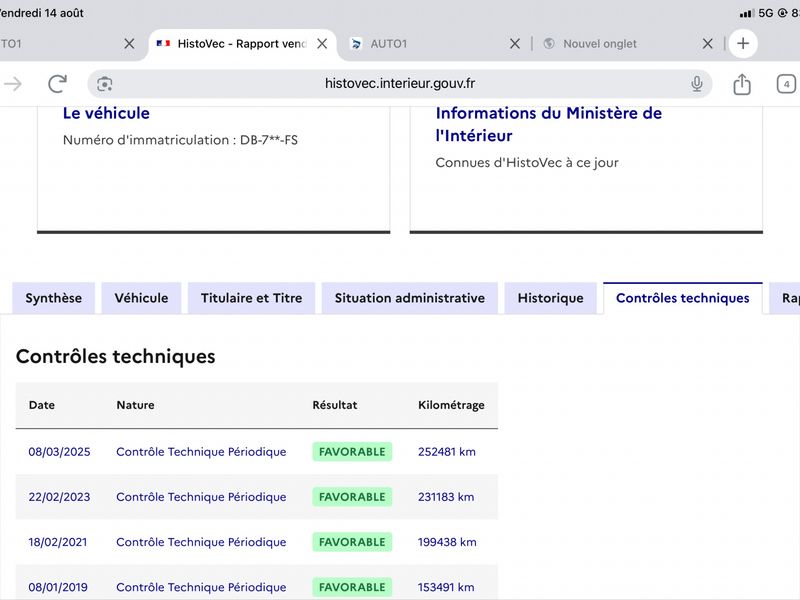Image resolution: width=800 pixels, height=600 pixels.
Task: Click FAVORABLE badge in the 22/02/2023 row
Action: point(352,497)
